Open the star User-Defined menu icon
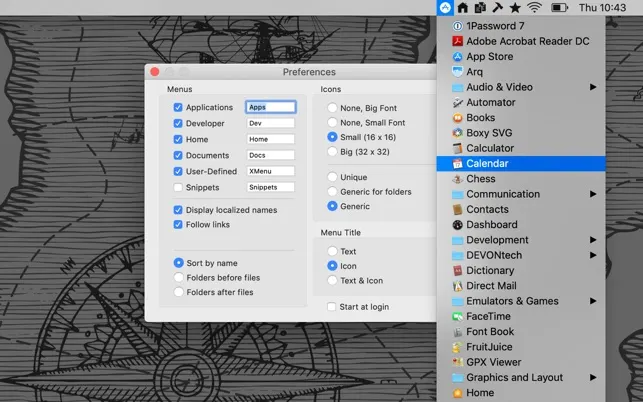This screenshot has width=643, height=402. coord(515,7)
